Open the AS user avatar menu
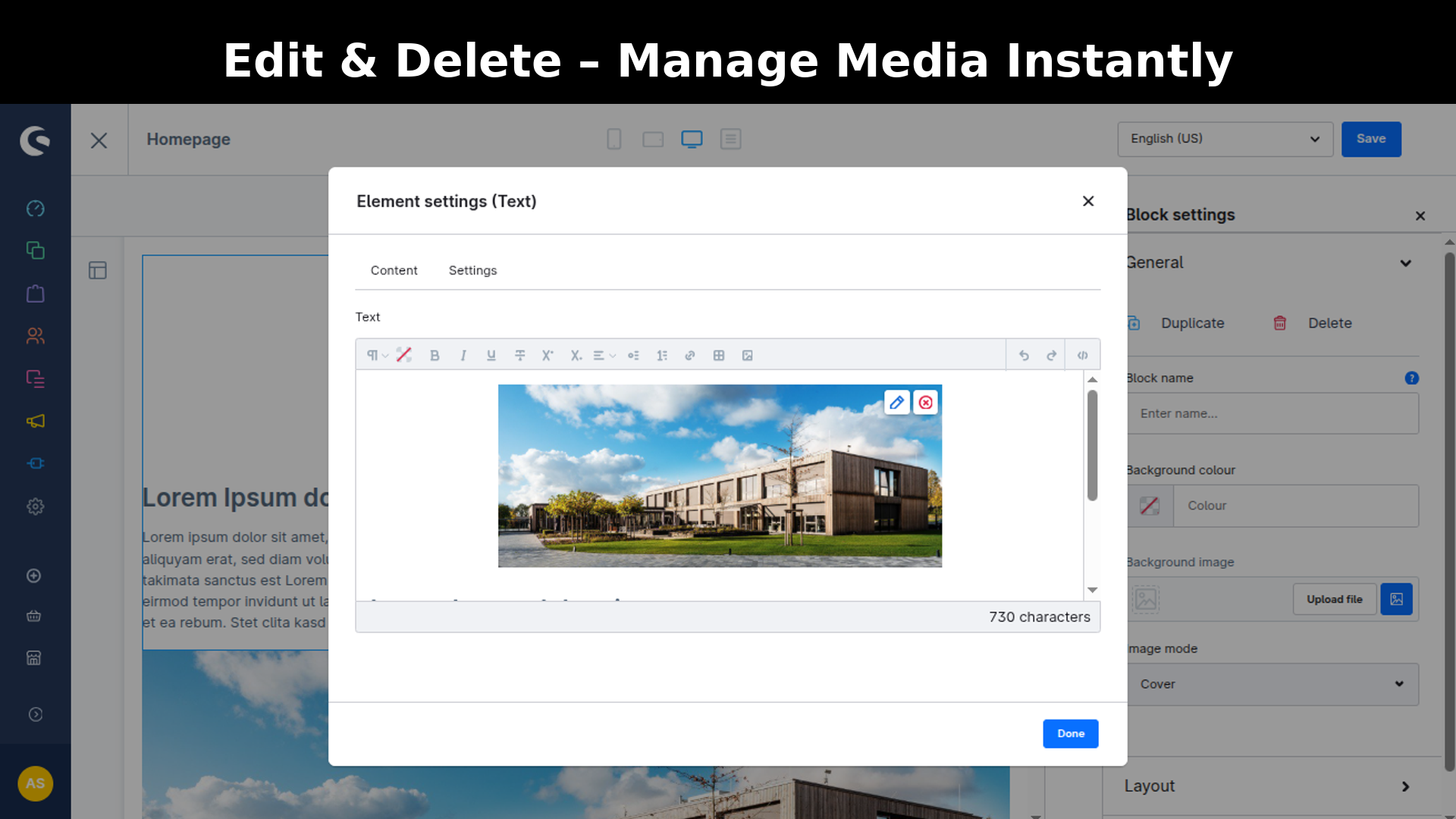This screenshot has height=819, width=1456. coord(35,783)
